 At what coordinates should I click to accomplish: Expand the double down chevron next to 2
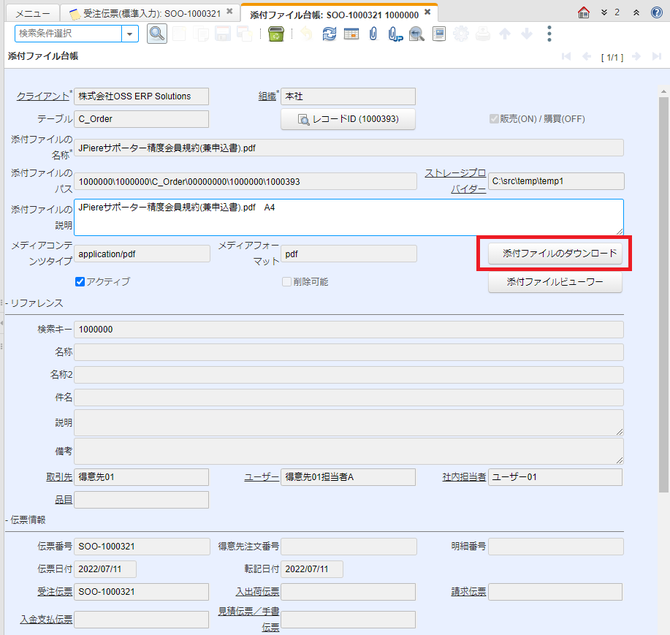(x=604, y=12)
